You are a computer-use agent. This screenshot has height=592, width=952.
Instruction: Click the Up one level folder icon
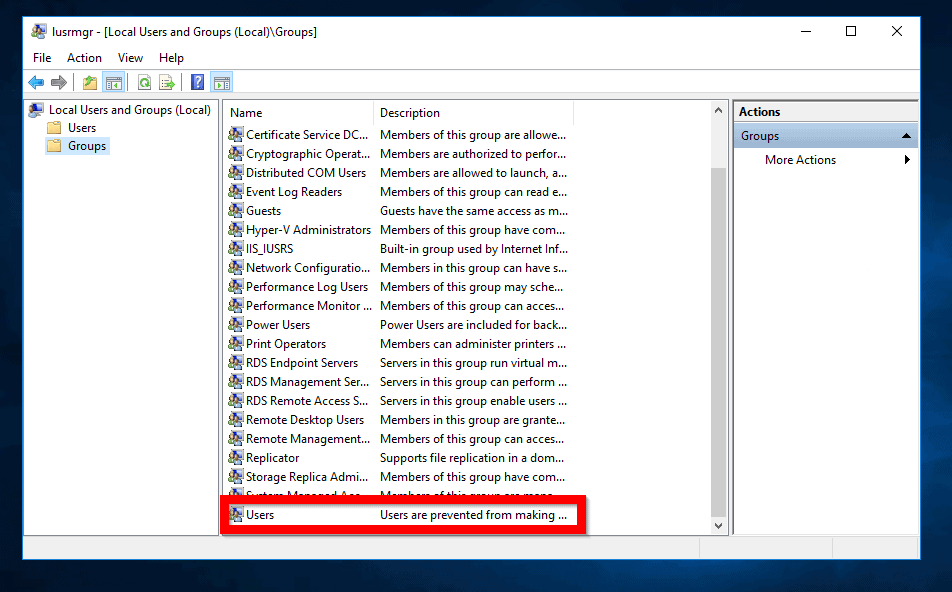click(x=90, y=83)
